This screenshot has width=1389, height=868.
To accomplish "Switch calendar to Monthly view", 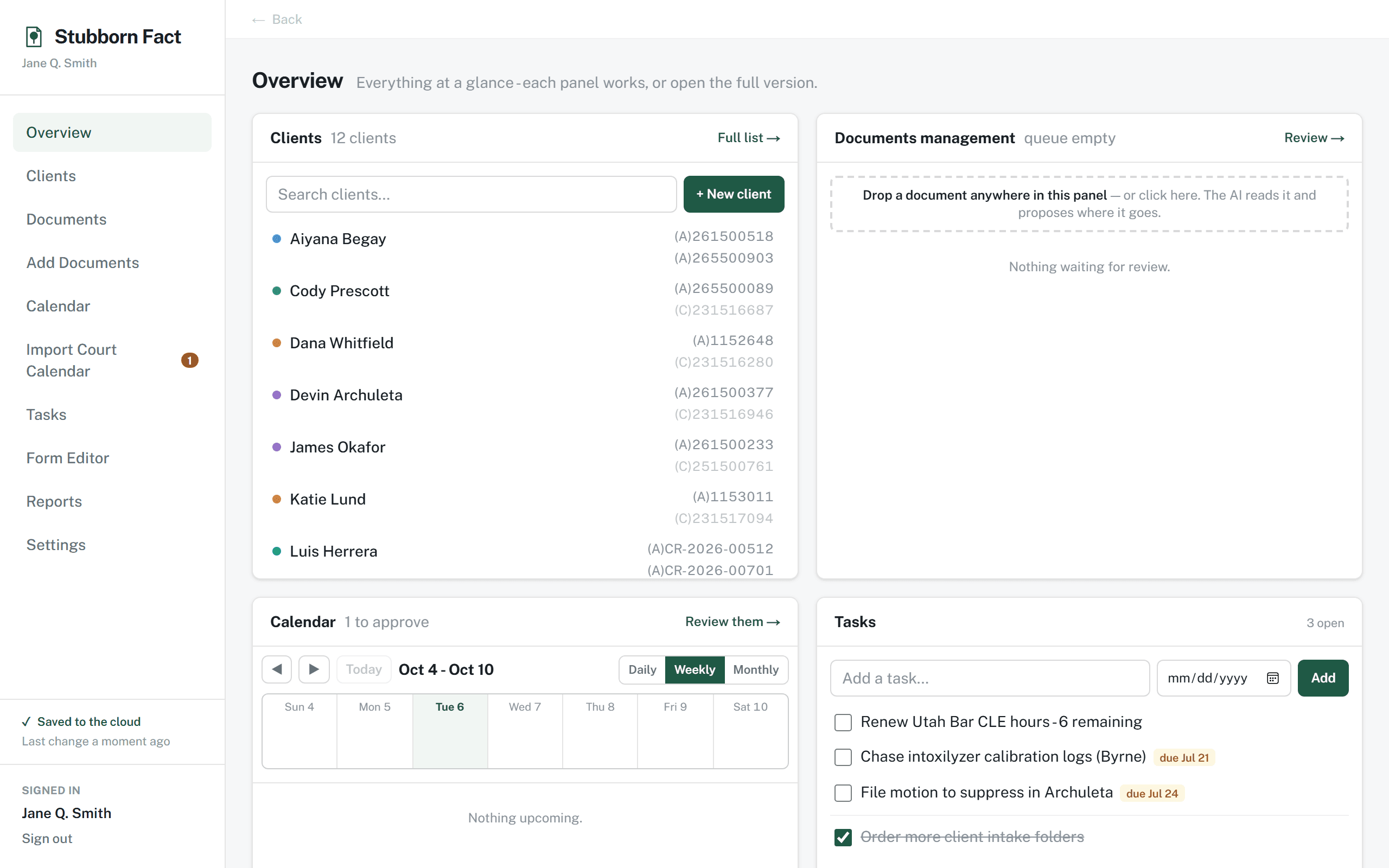I will [x=755, y=669].
